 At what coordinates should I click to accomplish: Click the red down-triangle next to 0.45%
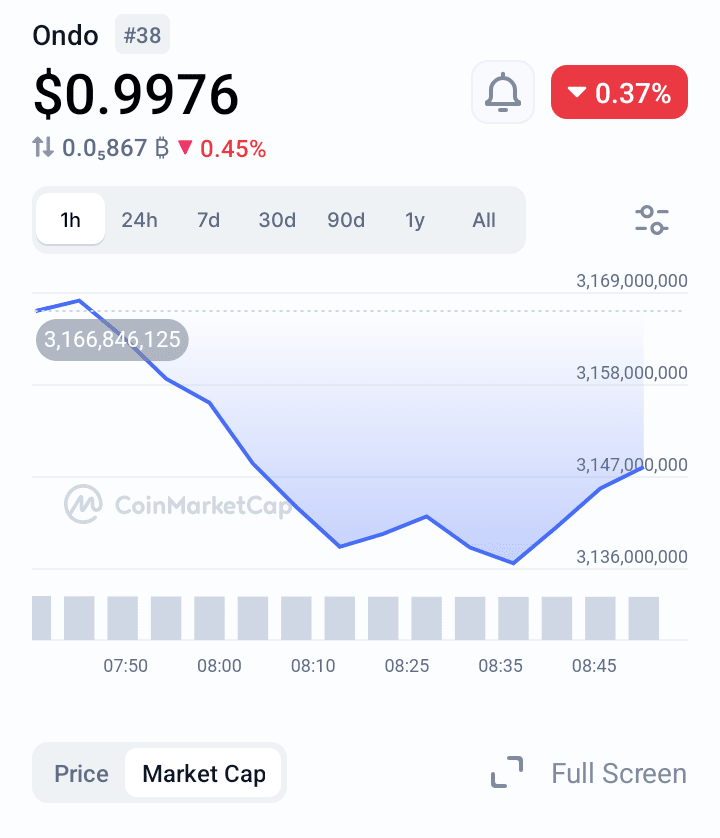[x=185, y=148]
